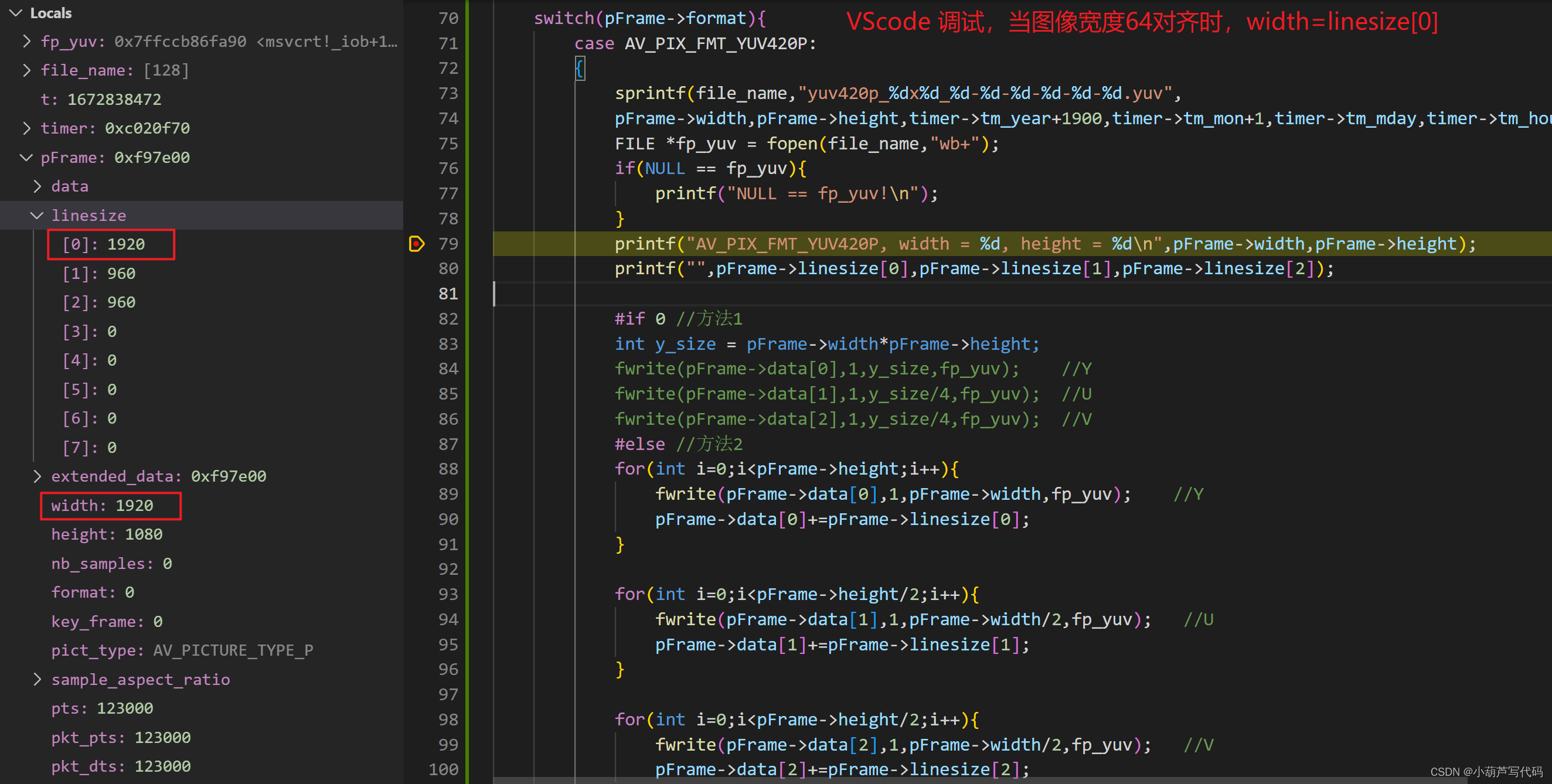Expand the sample_aspect_ratio variable
This screenshot has height=784, width=1552.
38,679
